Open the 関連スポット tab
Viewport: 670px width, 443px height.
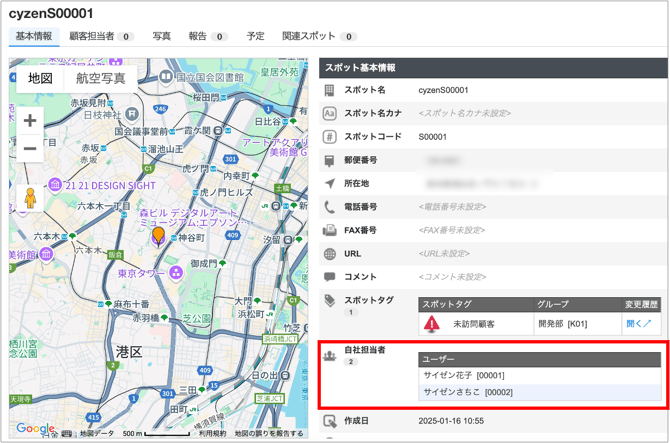pyautogui.click(x=318, y=36)
